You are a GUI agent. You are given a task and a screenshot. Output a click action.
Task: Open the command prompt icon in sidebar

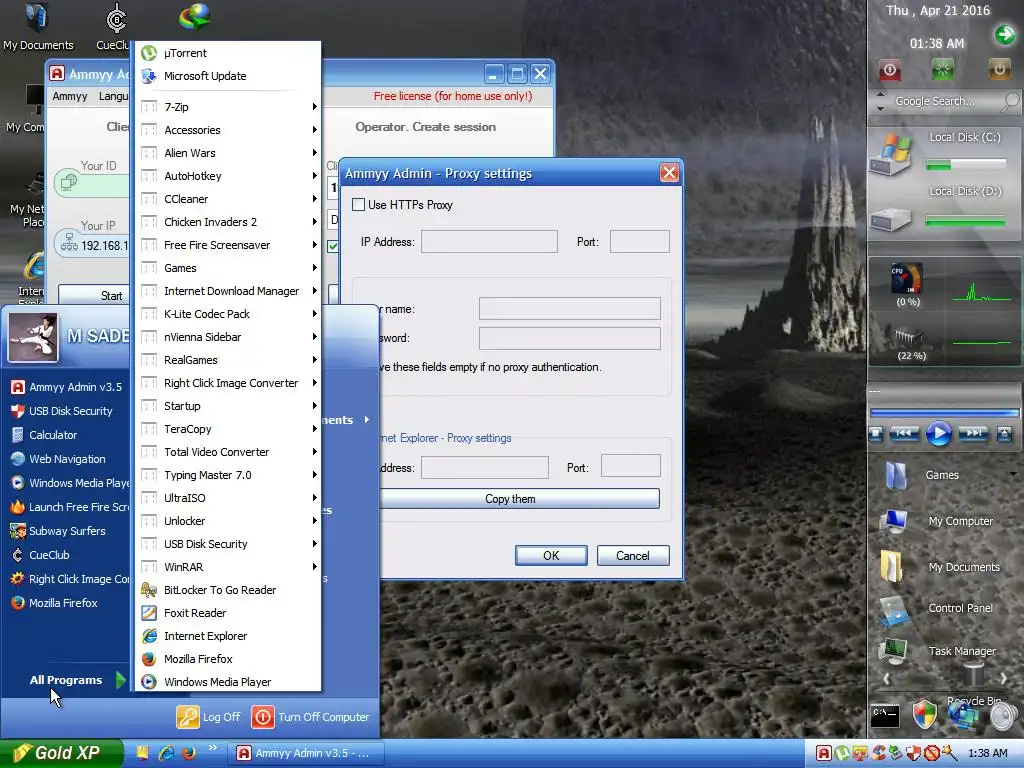click(x=885, y=716)
